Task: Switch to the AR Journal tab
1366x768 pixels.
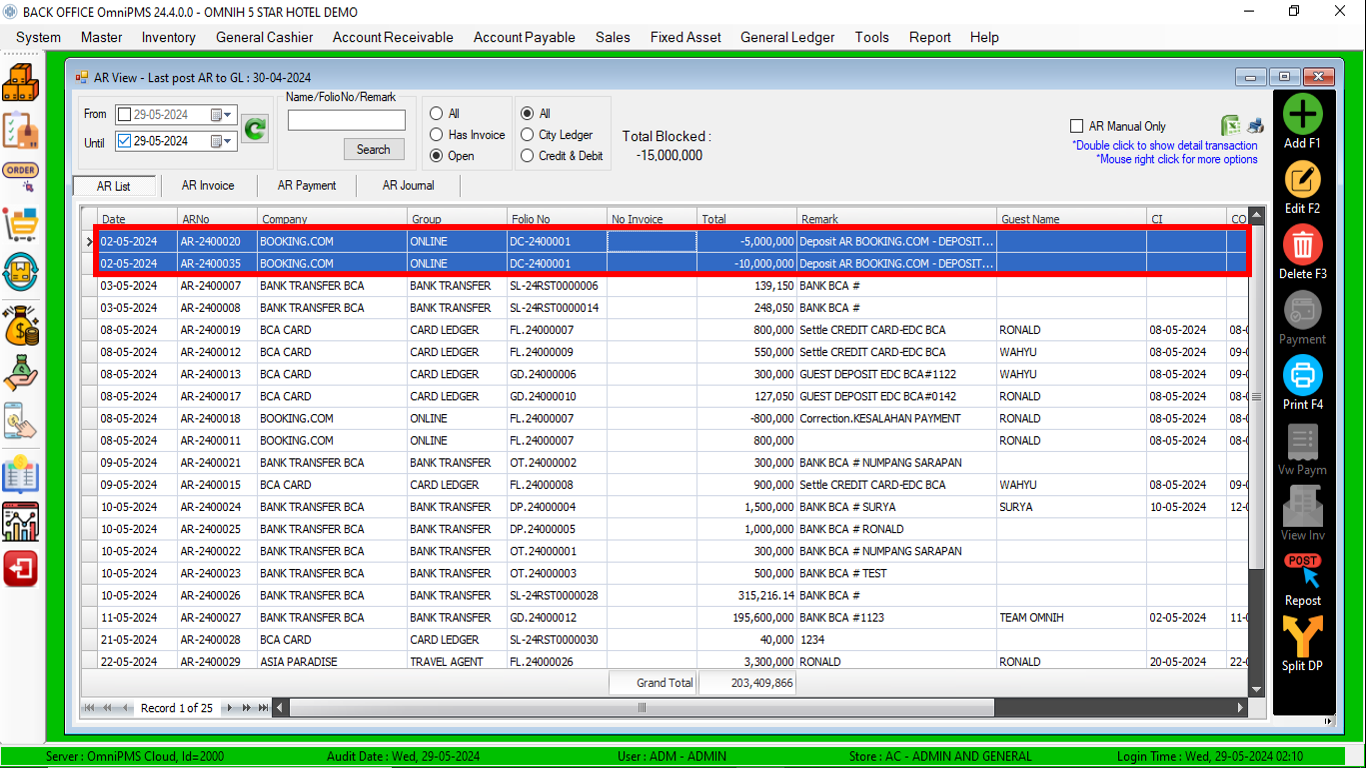Action: (x=408, y=186)
